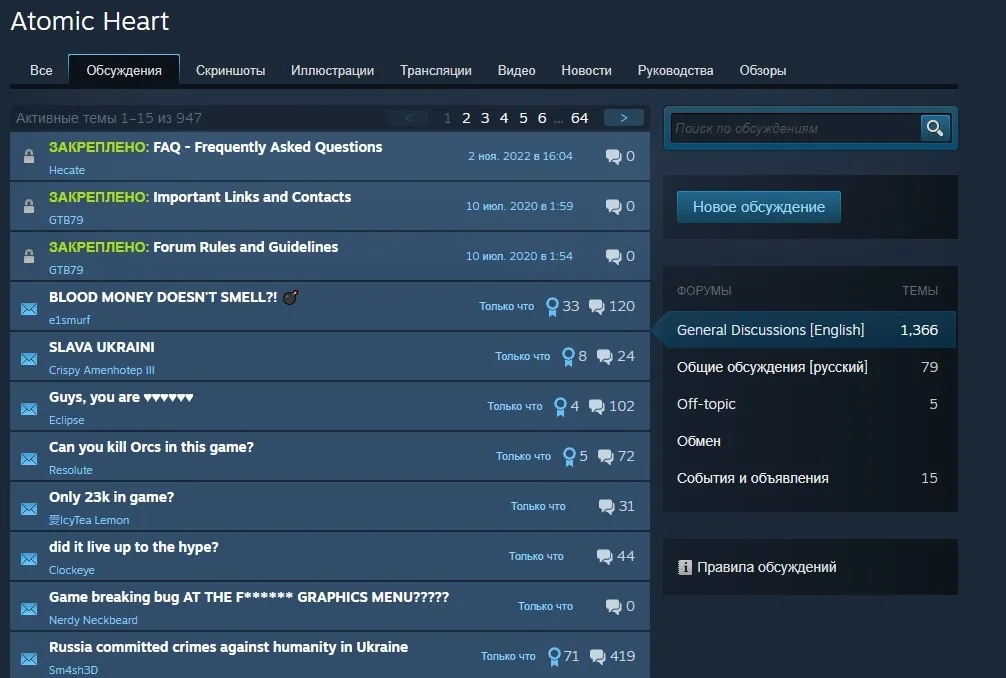The image size is (1006, 678).
Task: Click lock icon beside Forum Rules thread
Action: click(29, 256)
